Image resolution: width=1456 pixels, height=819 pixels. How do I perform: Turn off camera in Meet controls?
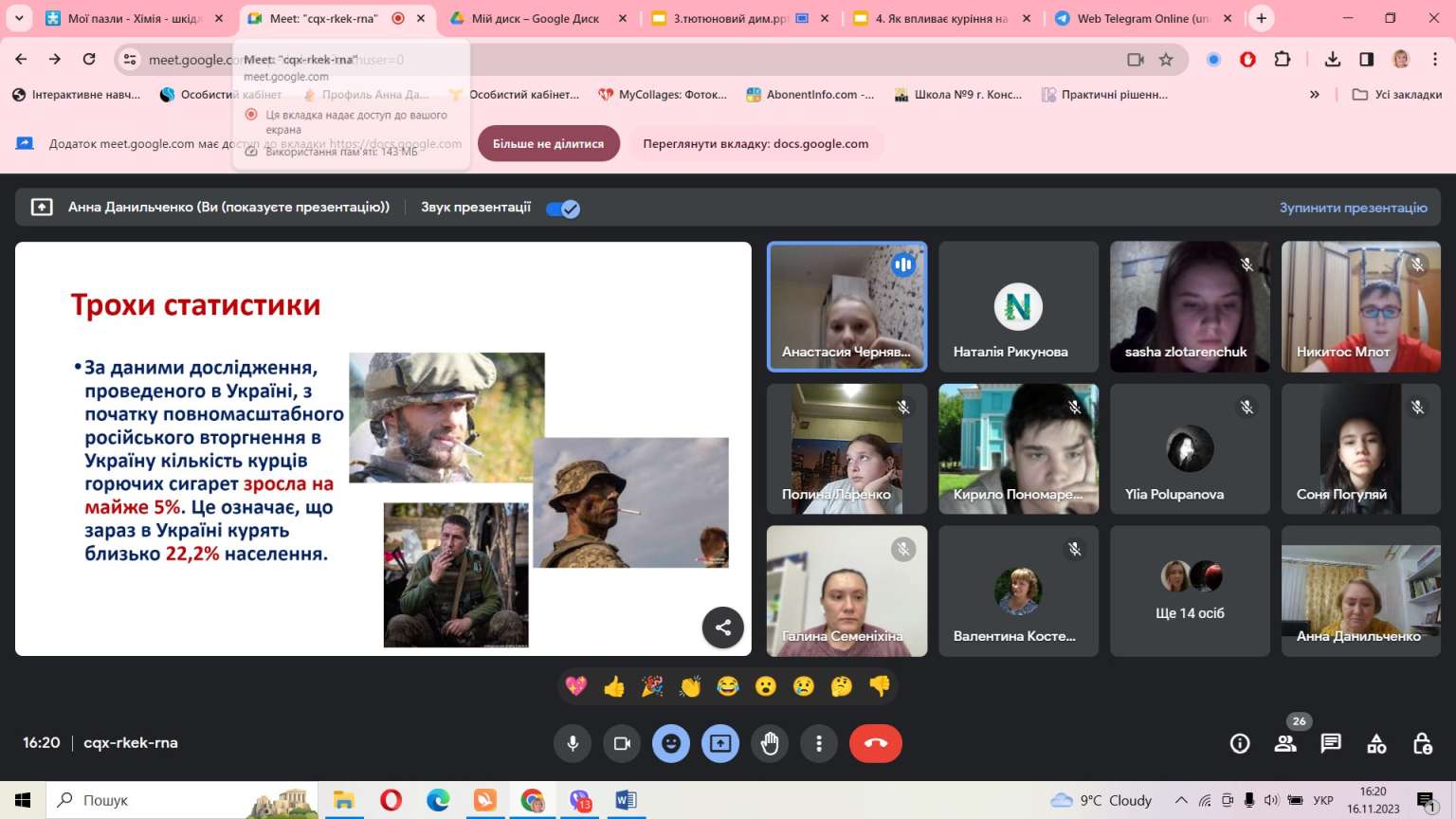[622, 743]
